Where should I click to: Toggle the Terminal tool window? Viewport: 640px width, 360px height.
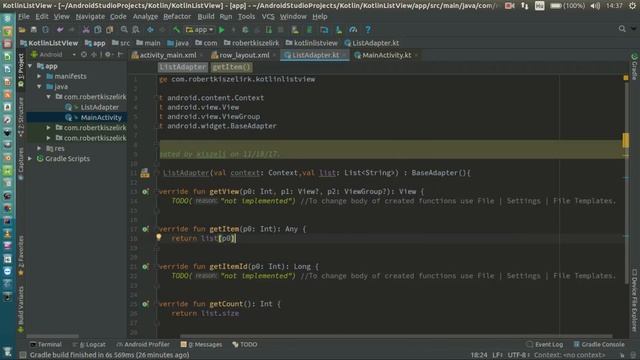click(x=46, y=344)
